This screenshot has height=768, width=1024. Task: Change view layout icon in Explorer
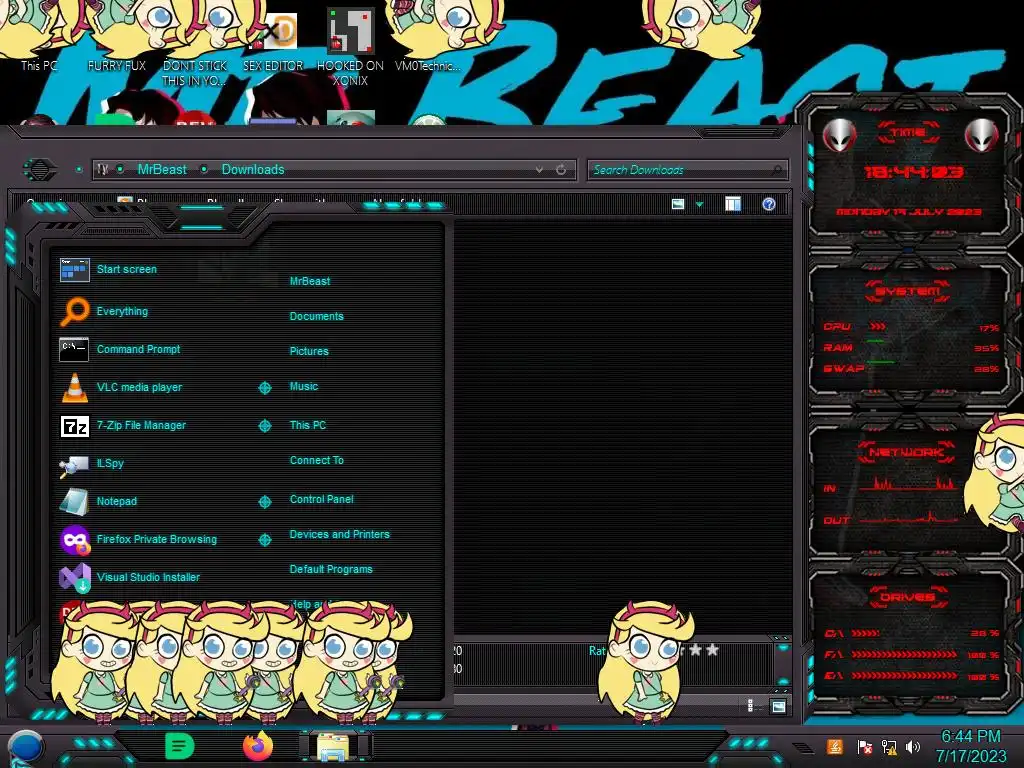[678, 204]
